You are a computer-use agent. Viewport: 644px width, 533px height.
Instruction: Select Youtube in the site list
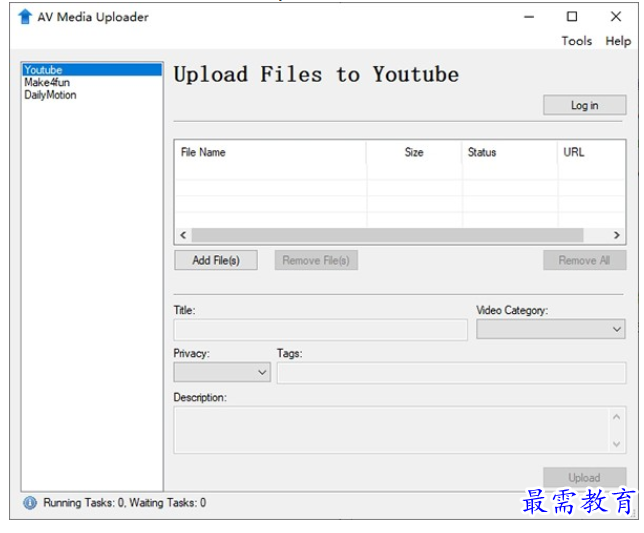coord(92,70)
